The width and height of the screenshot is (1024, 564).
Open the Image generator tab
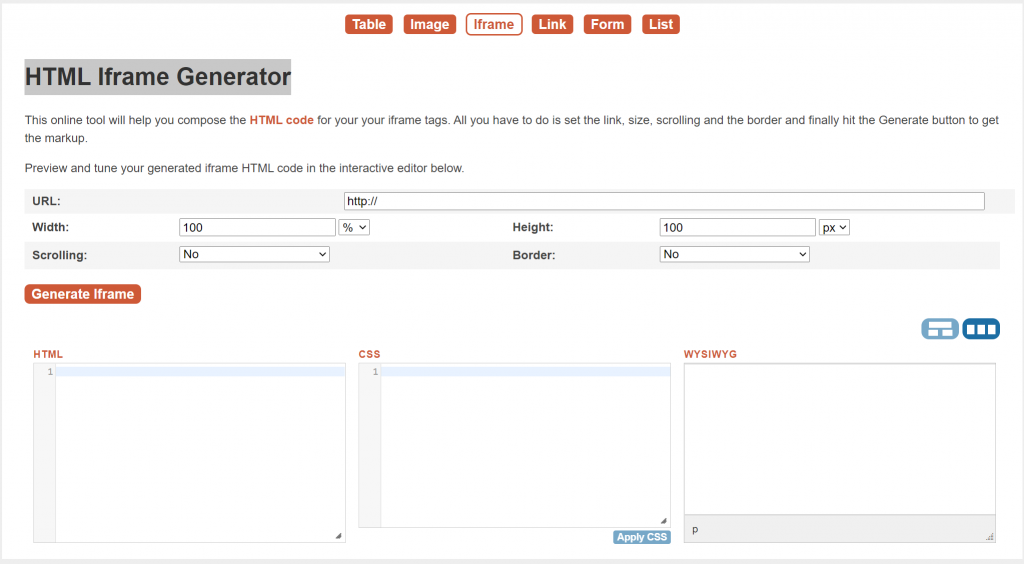pos(430,24)
